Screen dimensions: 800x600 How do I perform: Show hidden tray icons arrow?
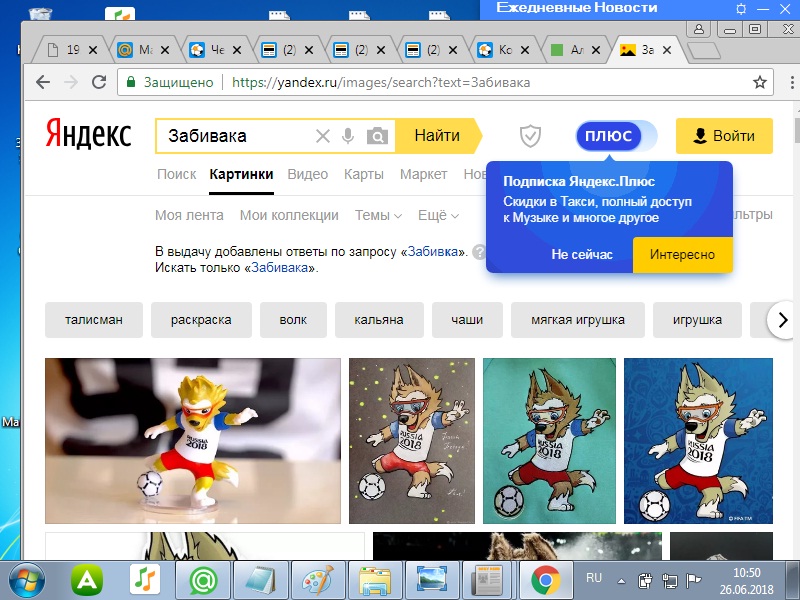621,581
